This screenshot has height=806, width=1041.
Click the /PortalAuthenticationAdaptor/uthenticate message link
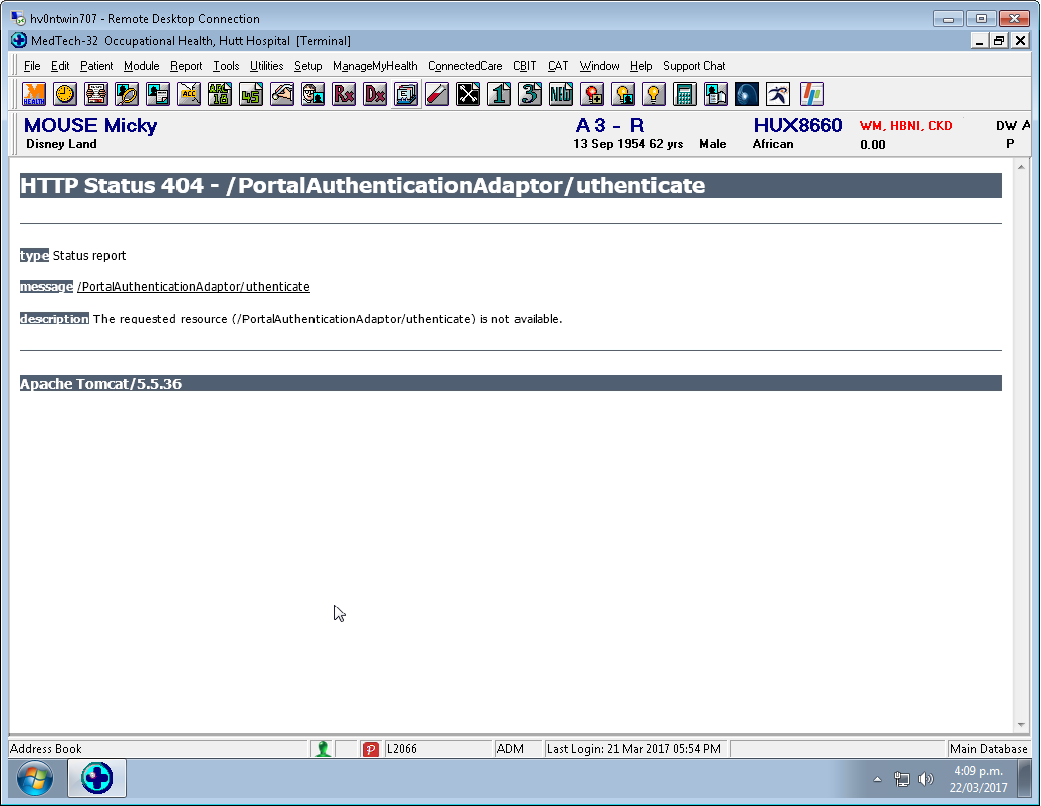point(193,287)
